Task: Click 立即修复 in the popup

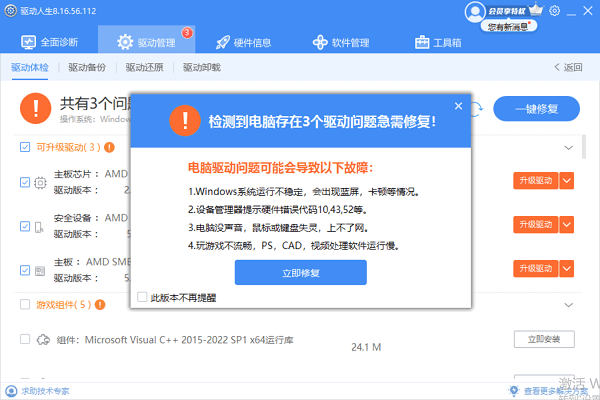Action: (301, 273)
